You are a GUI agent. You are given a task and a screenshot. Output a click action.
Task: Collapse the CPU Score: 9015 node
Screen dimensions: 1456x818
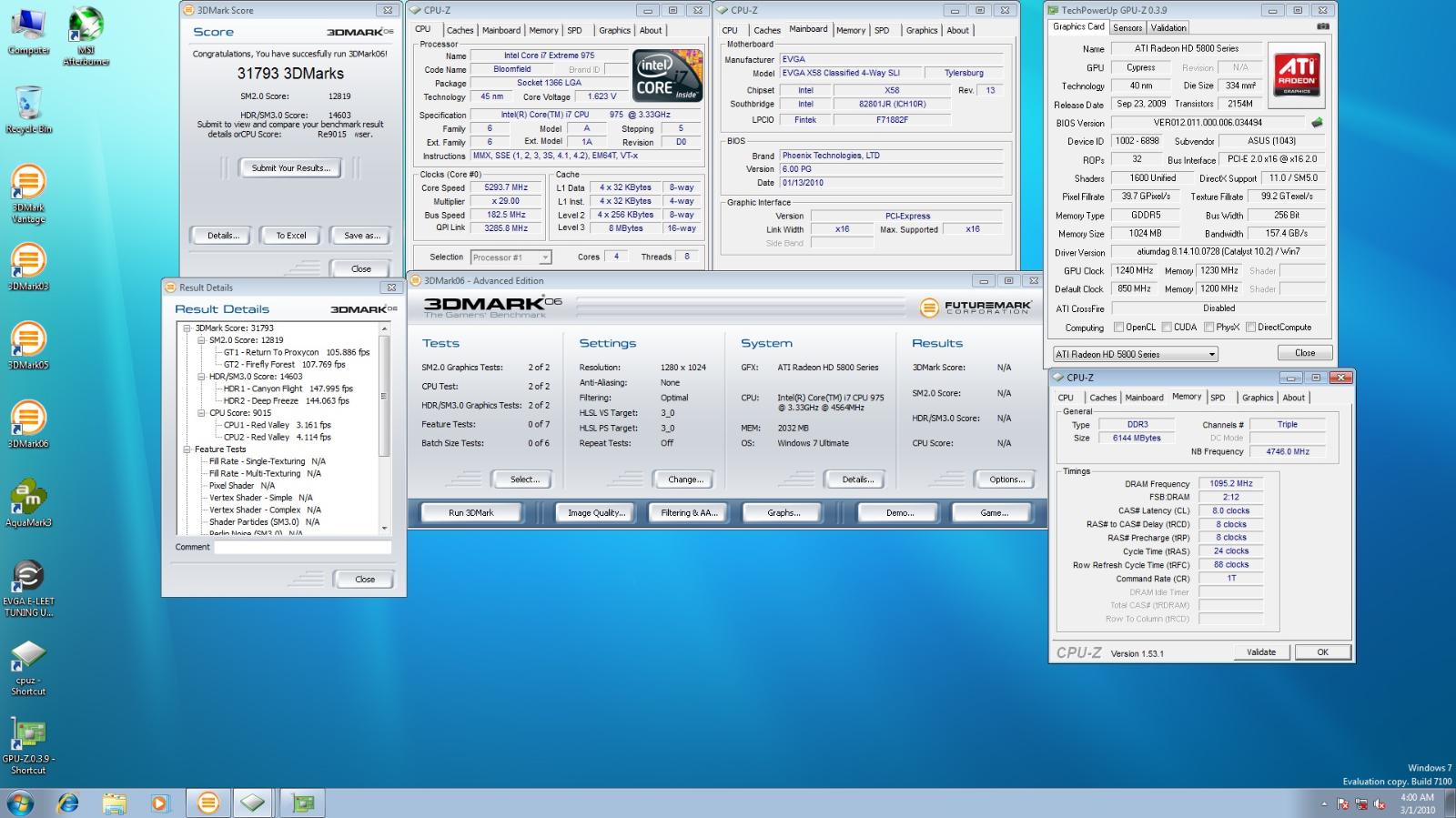tap(201, 413)
